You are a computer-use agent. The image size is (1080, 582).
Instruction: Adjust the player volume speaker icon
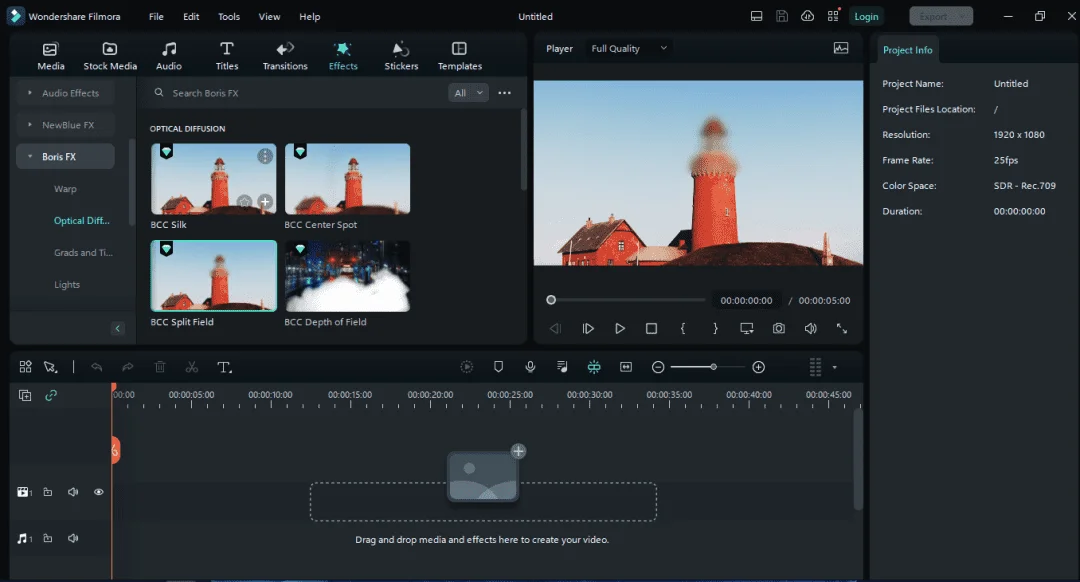[811, 329]
